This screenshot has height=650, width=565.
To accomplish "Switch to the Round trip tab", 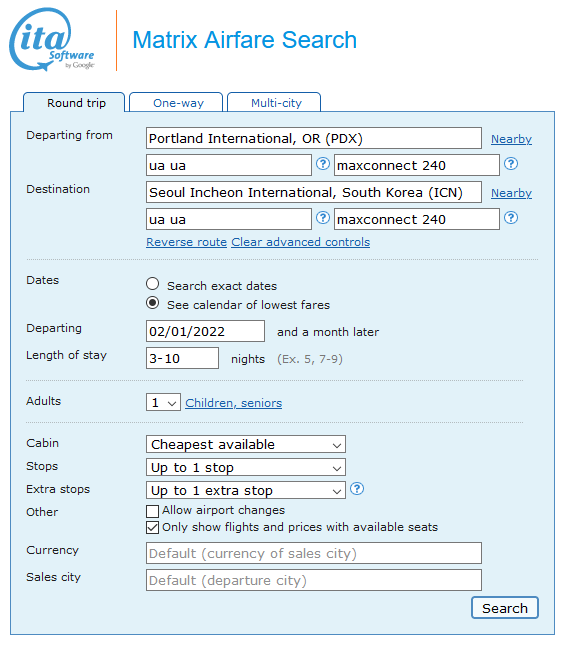I will click(x=74, y=102).
